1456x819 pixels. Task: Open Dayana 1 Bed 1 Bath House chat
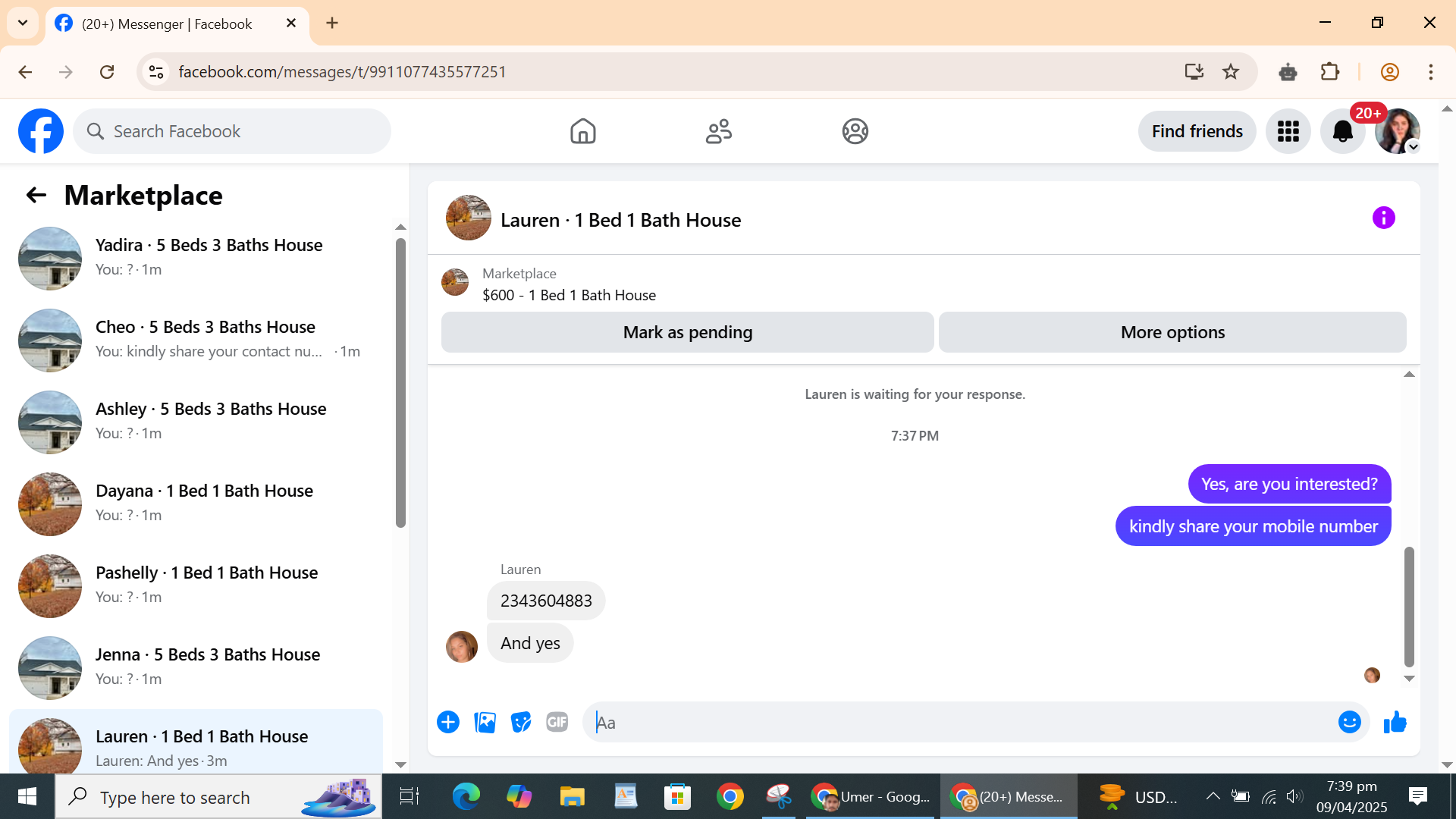coord(196,504)
